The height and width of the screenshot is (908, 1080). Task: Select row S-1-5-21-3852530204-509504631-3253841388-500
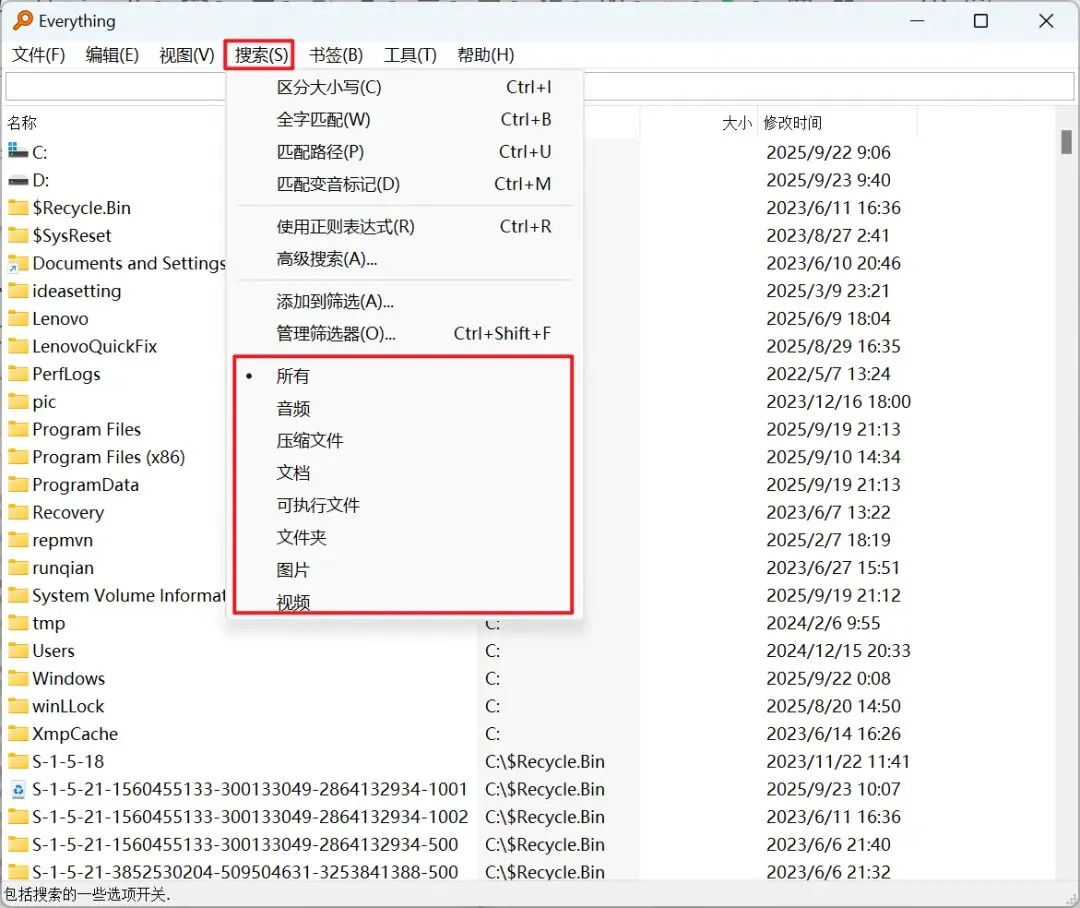245,872
